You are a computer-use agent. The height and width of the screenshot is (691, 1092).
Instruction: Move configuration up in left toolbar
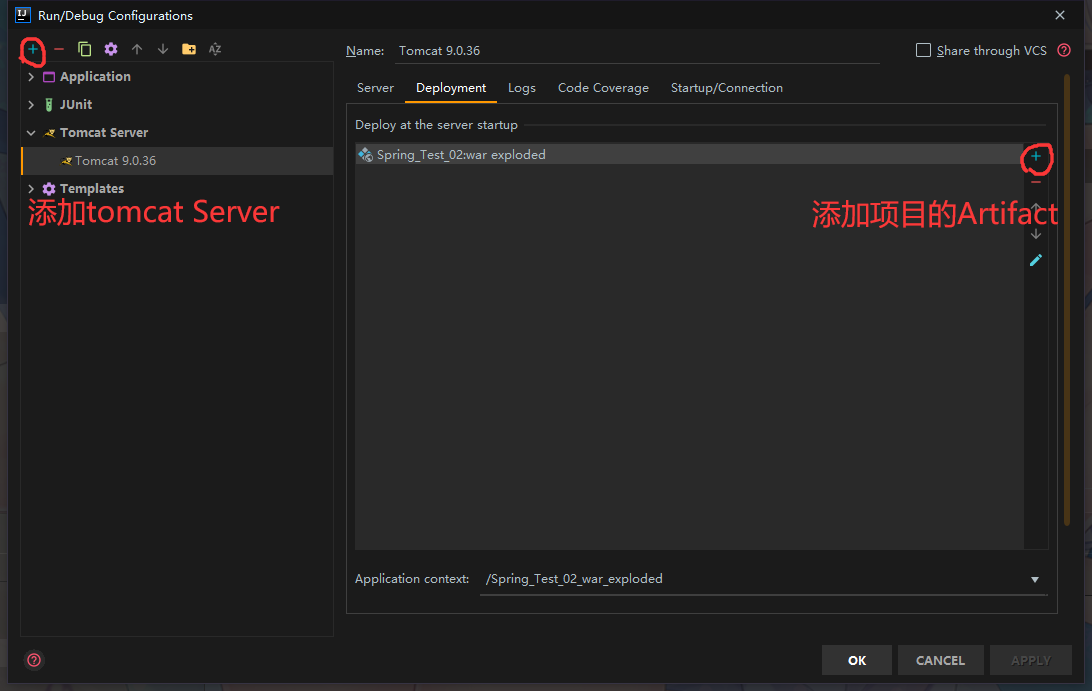pos(137,49)
